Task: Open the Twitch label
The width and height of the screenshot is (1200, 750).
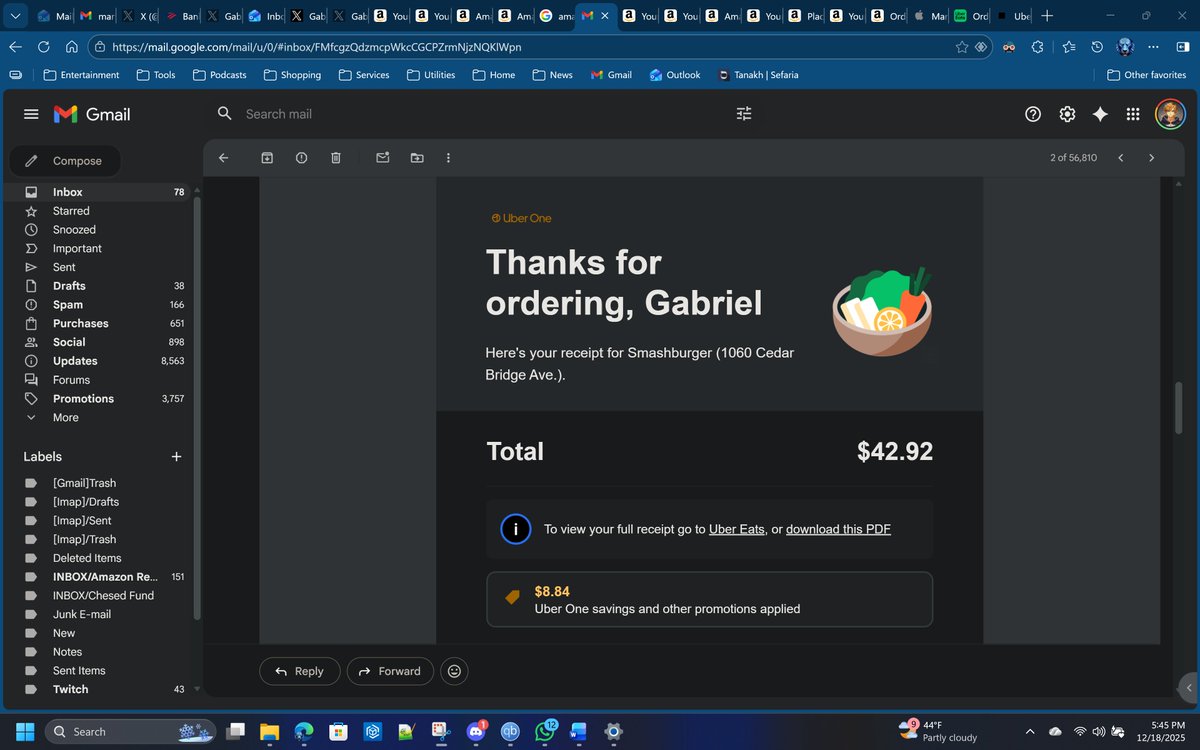Action: pyautogui.click(x=96, y=689)
